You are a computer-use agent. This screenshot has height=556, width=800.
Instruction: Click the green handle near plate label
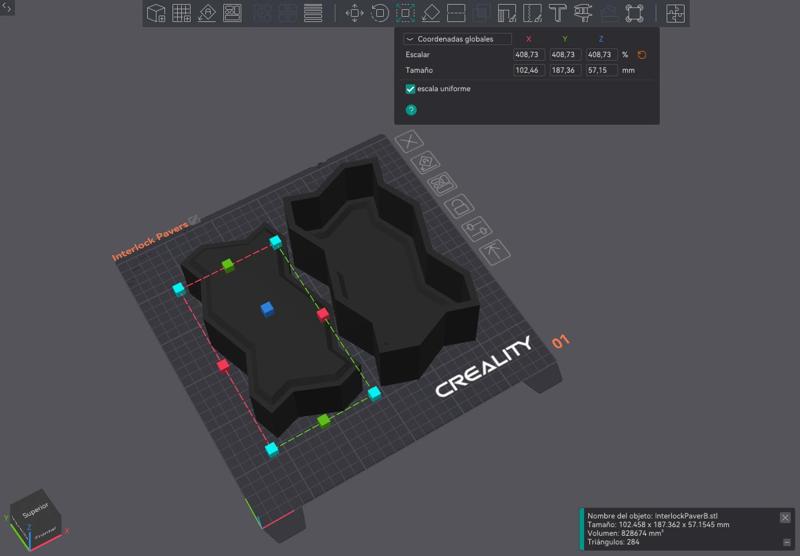point(228,265)
